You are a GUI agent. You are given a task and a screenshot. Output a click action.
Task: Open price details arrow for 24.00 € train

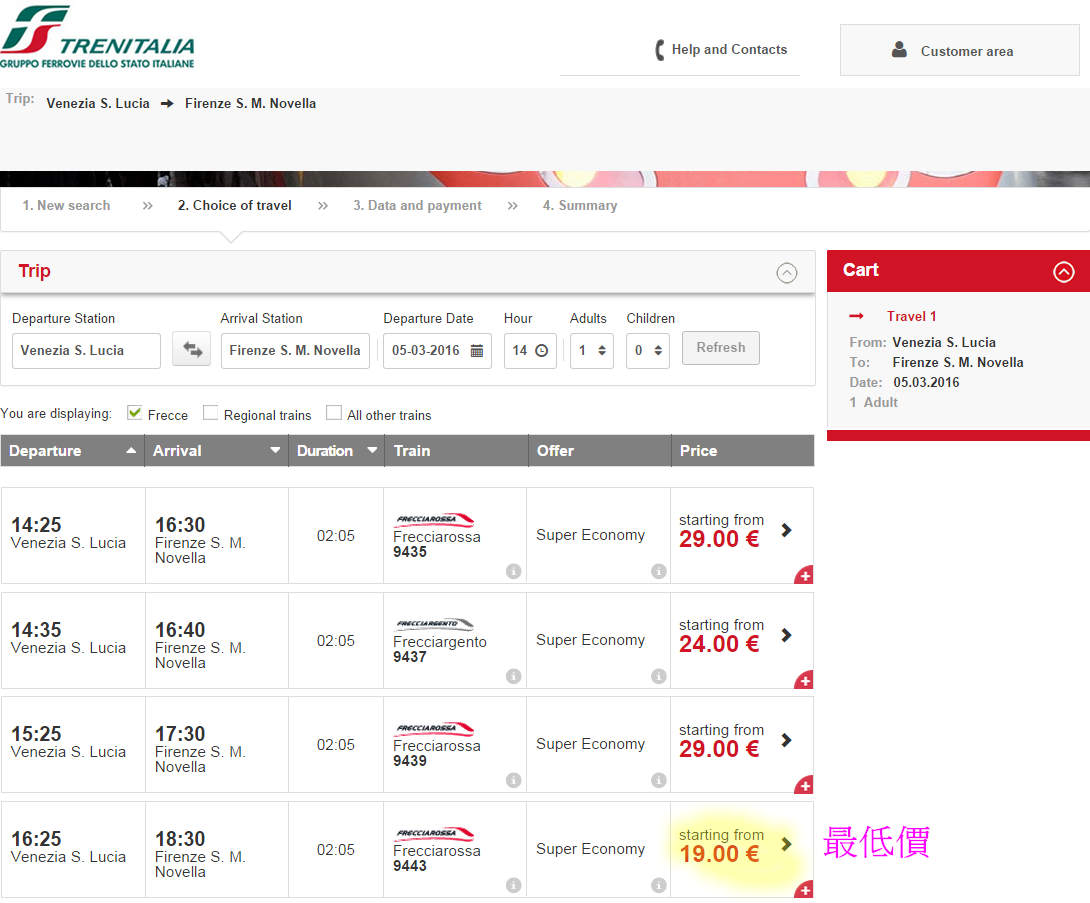(786, 635)
